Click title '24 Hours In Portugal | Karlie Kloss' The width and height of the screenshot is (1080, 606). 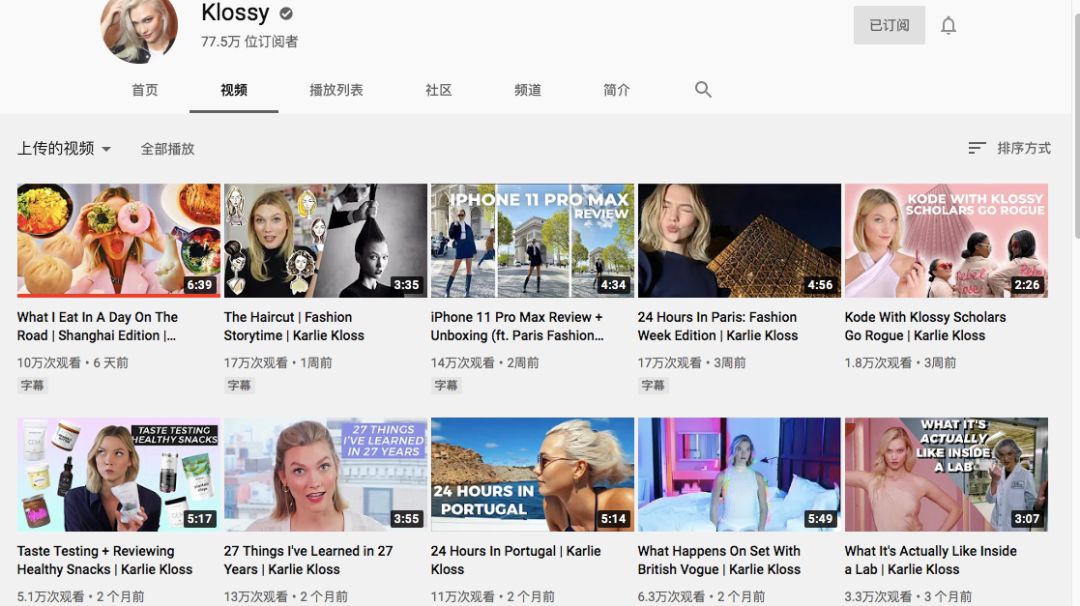coord(516,561)
